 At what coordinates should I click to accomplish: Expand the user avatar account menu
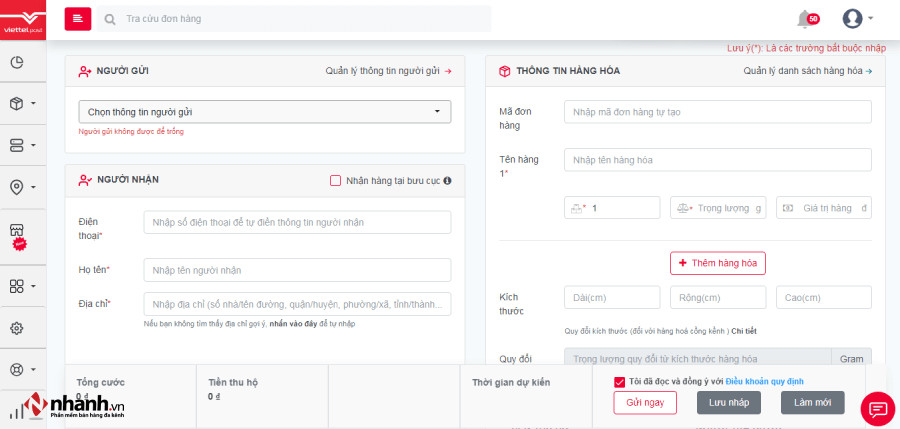pos(857,18)
